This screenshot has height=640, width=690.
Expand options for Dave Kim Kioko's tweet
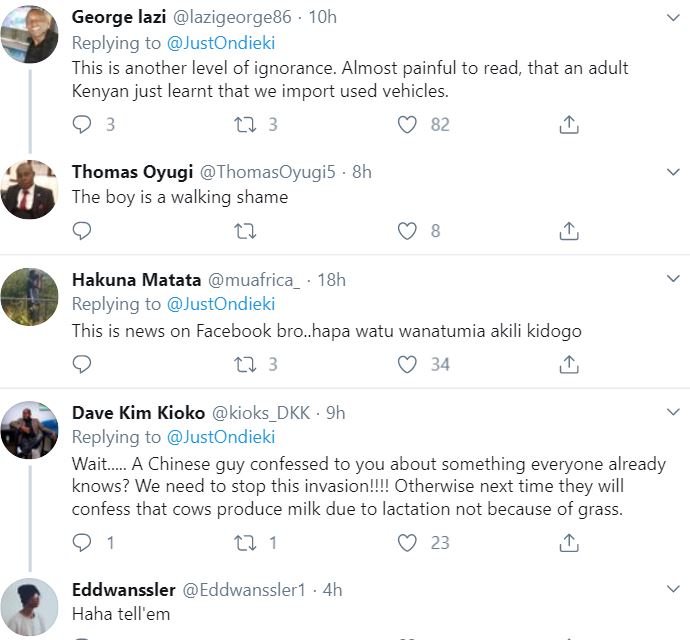click(x=673, y=412)
